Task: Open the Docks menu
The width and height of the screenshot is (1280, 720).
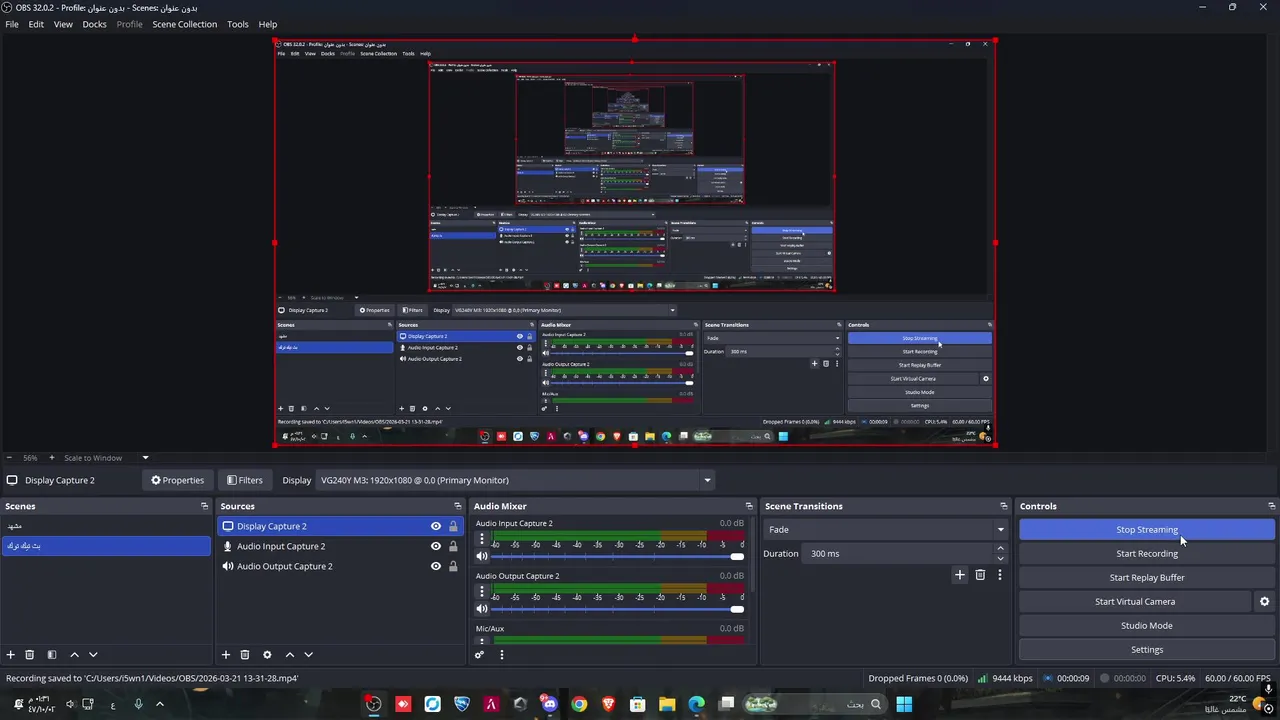Action: click(94, 24)
